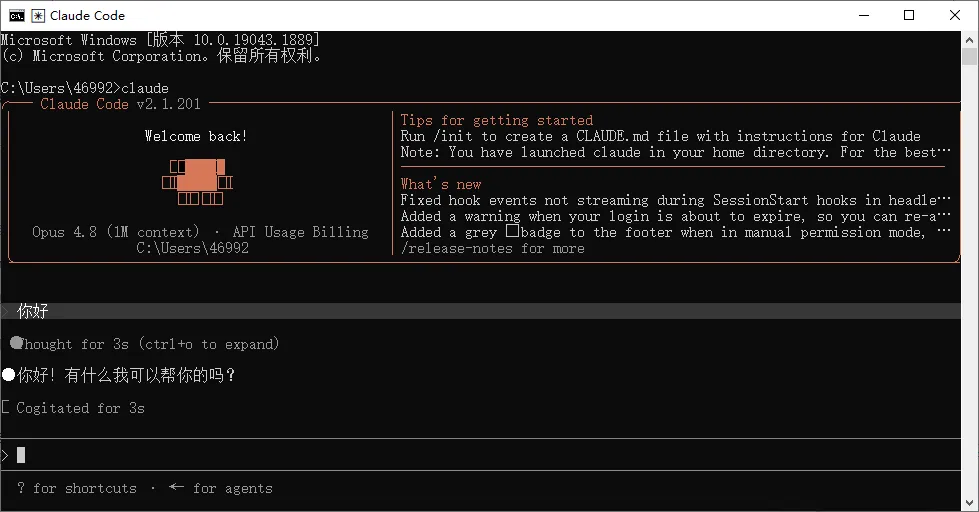Click the vertical scrollbar thumb
Viewport: 979px width, 512px height.
969,56
